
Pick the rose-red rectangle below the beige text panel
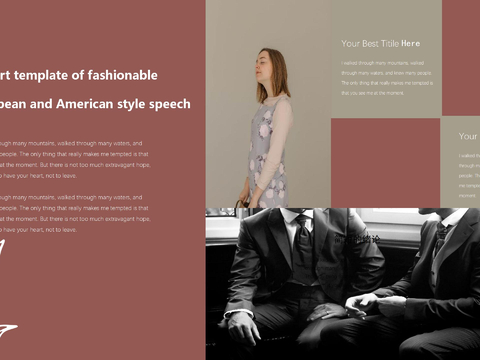tap(386, 163)
